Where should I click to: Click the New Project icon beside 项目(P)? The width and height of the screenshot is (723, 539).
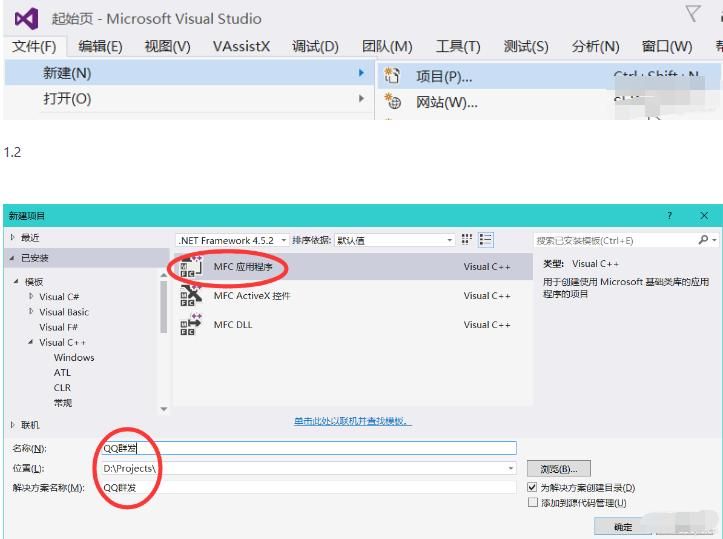point(392,76)
